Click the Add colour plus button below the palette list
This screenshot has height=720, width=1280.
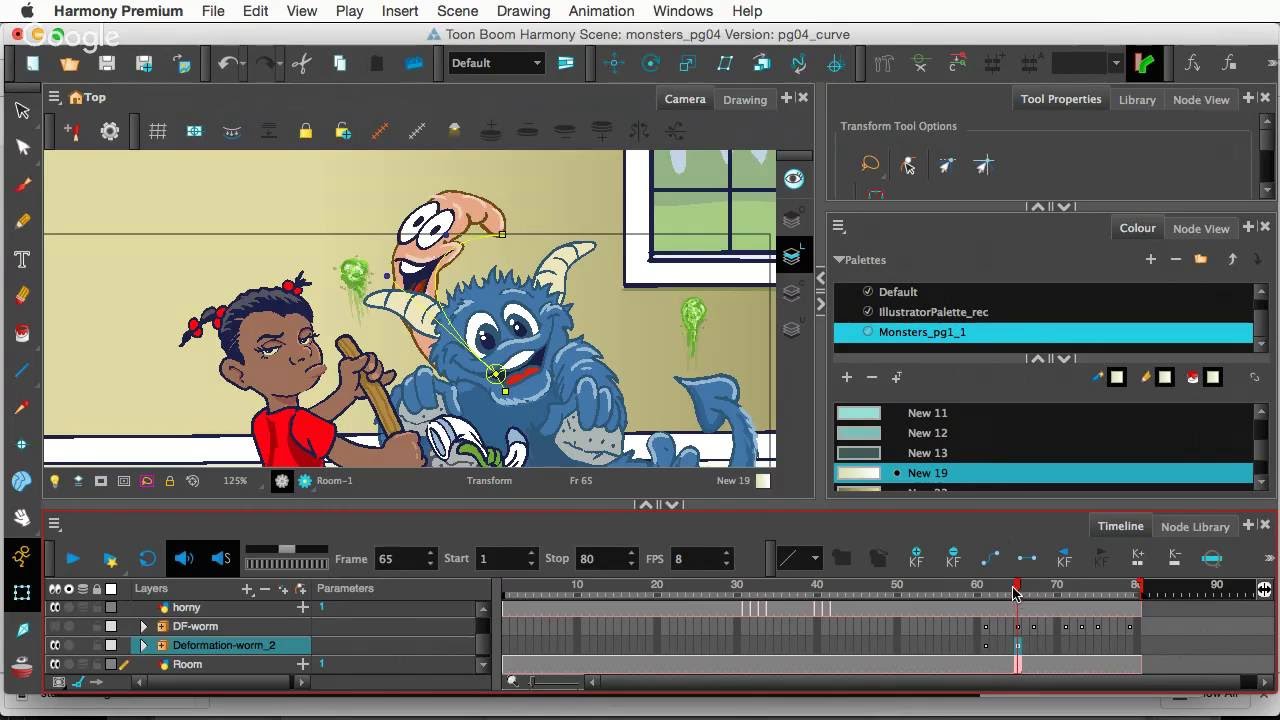point(846,377)
